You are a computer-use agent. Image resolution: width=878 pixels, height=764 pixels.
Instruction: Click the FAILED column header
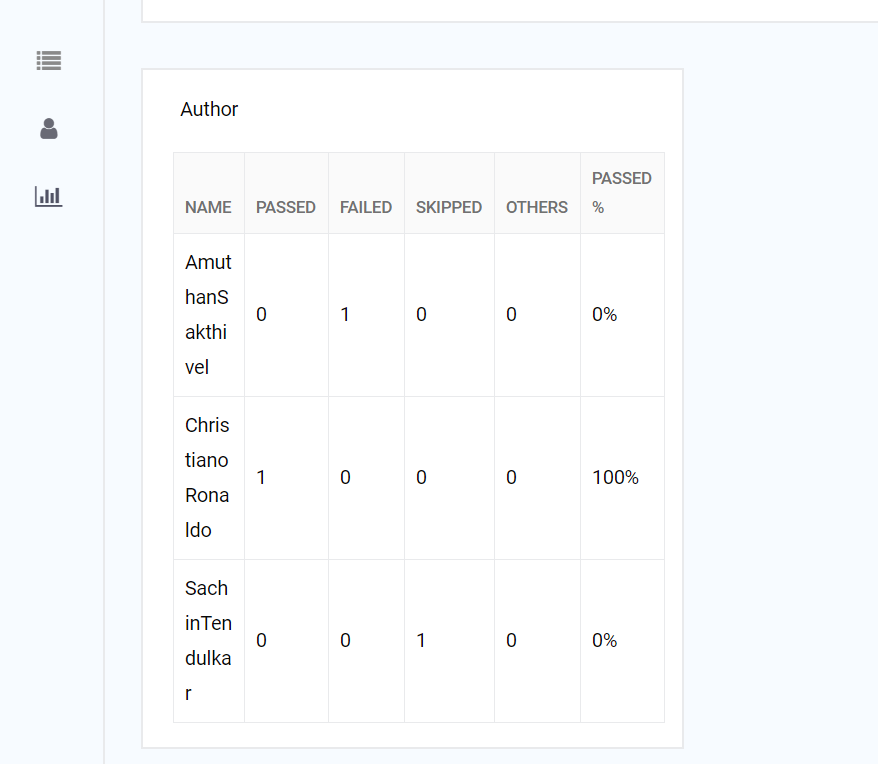point(366,207)
